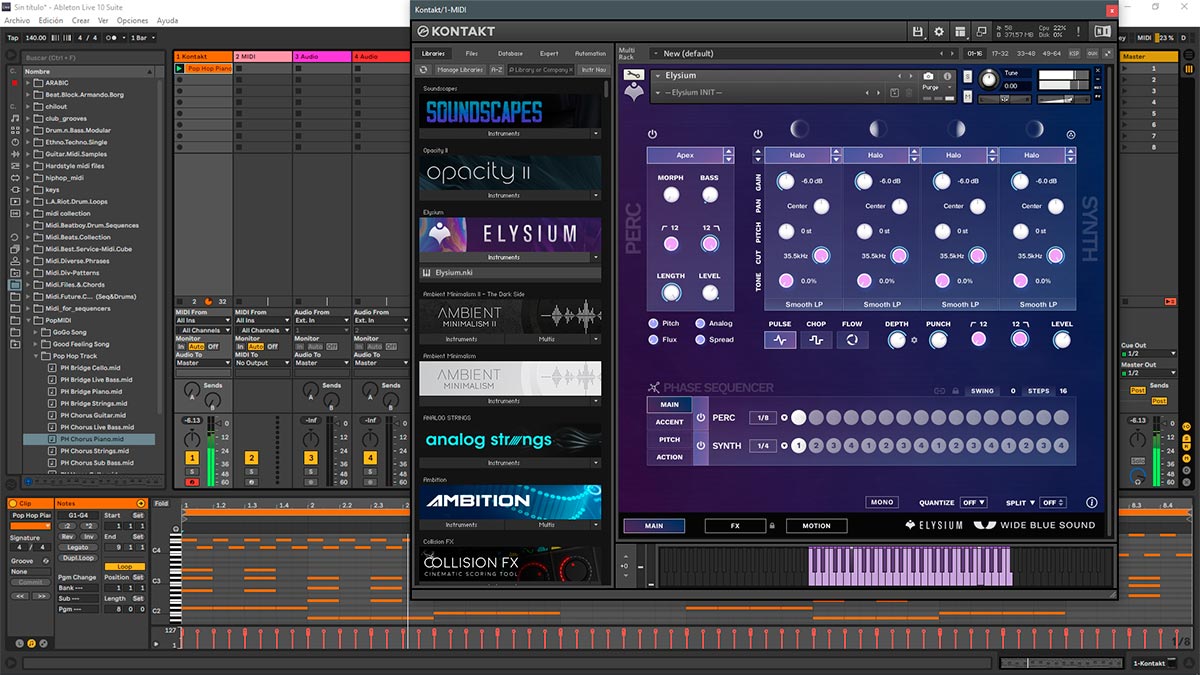Click the Phase Sequencer link icon

(939, 391)
